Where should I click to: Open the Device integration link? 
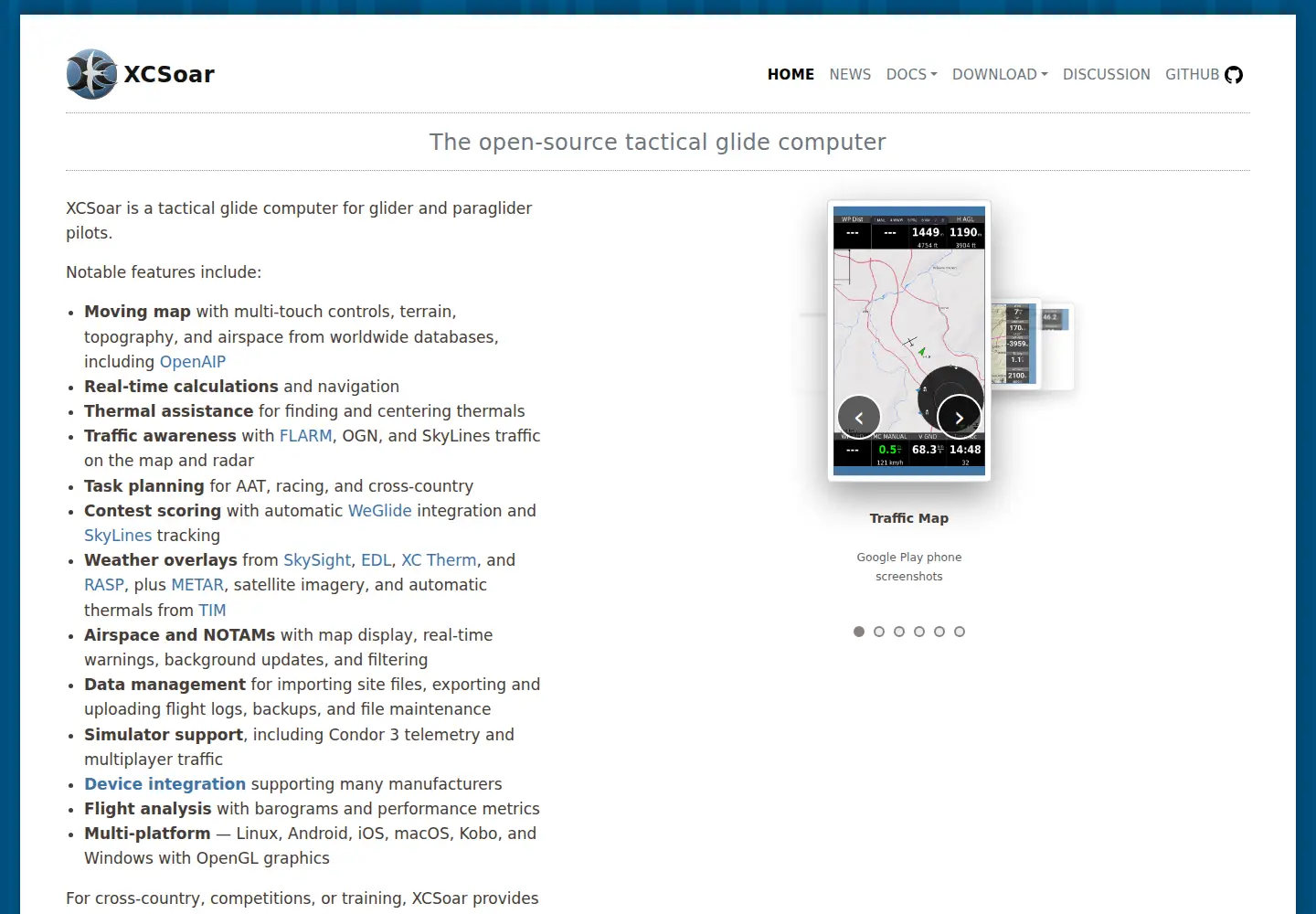[164, 784]
